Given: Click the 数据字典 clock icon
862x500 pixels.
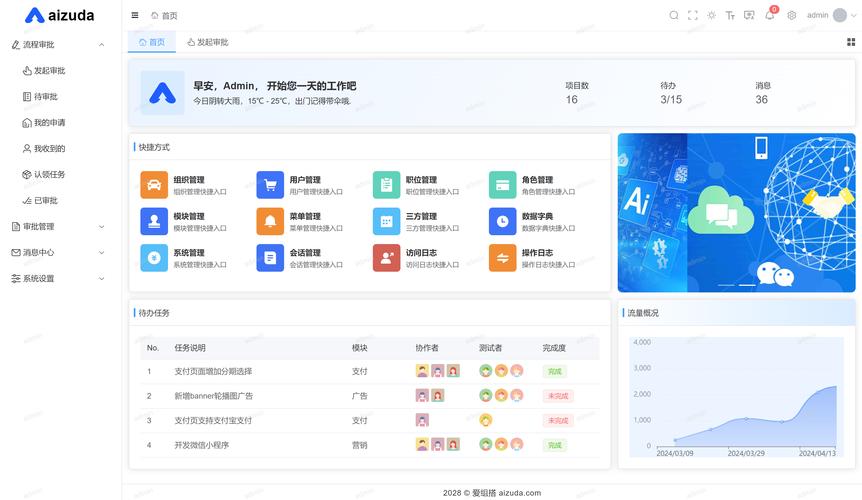Looking at the screenshot, I should 502,221.
